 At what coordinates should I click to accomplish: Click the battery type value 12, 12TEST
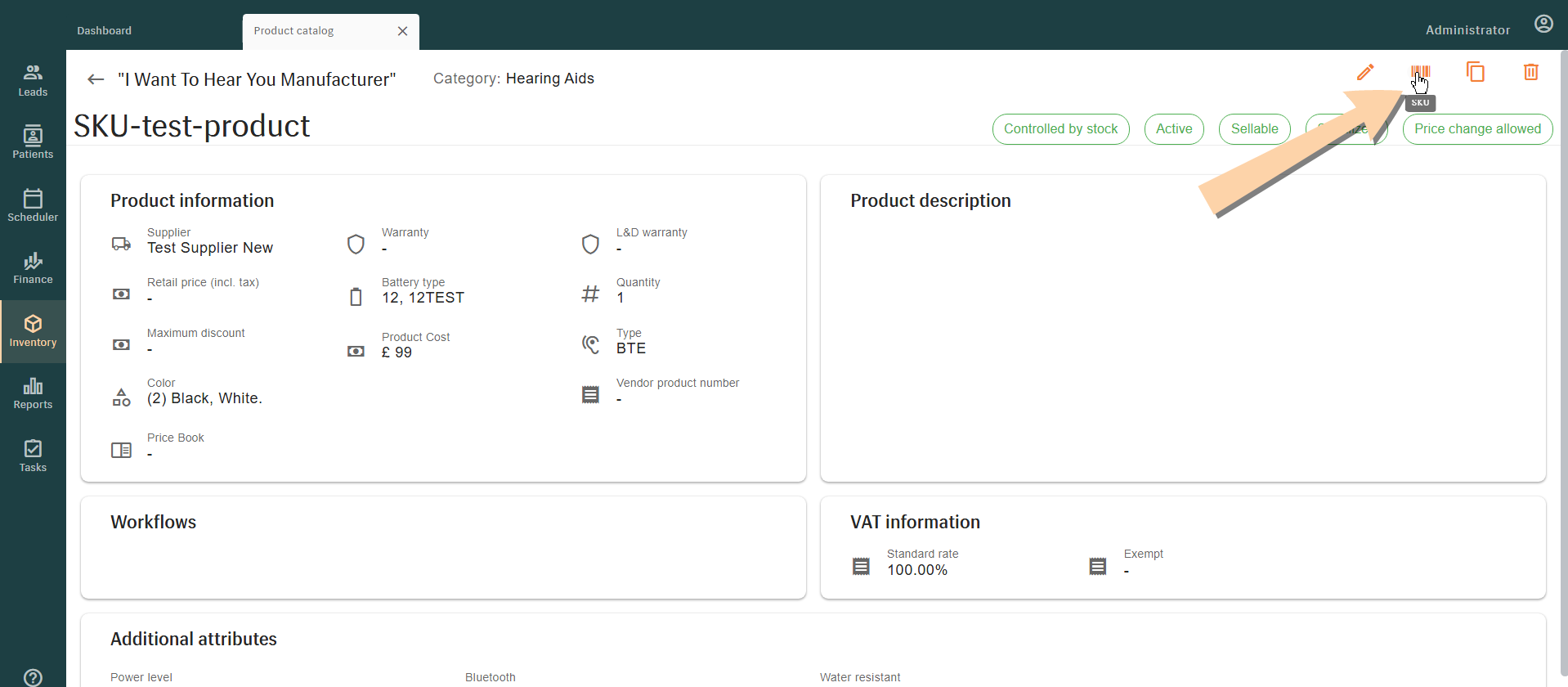(x=423, y=298)
